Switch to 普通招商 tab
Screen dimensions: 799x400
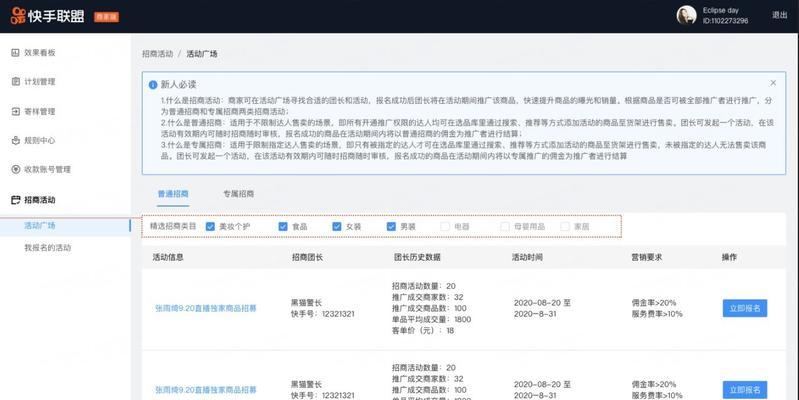(x=173, y=194)
